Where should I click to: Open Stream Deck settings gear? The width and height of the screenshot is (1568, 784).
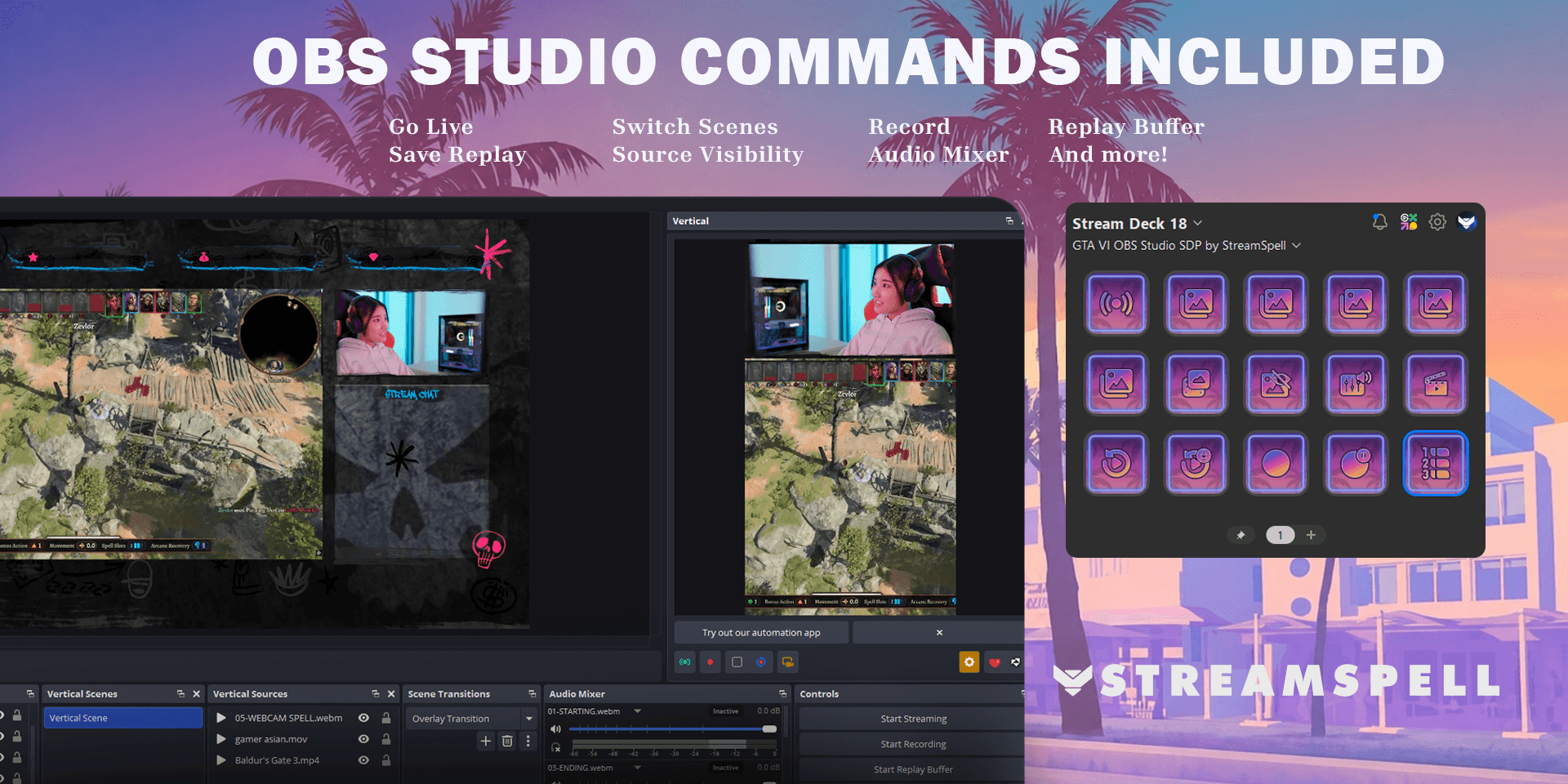[x=1437, y=222]
